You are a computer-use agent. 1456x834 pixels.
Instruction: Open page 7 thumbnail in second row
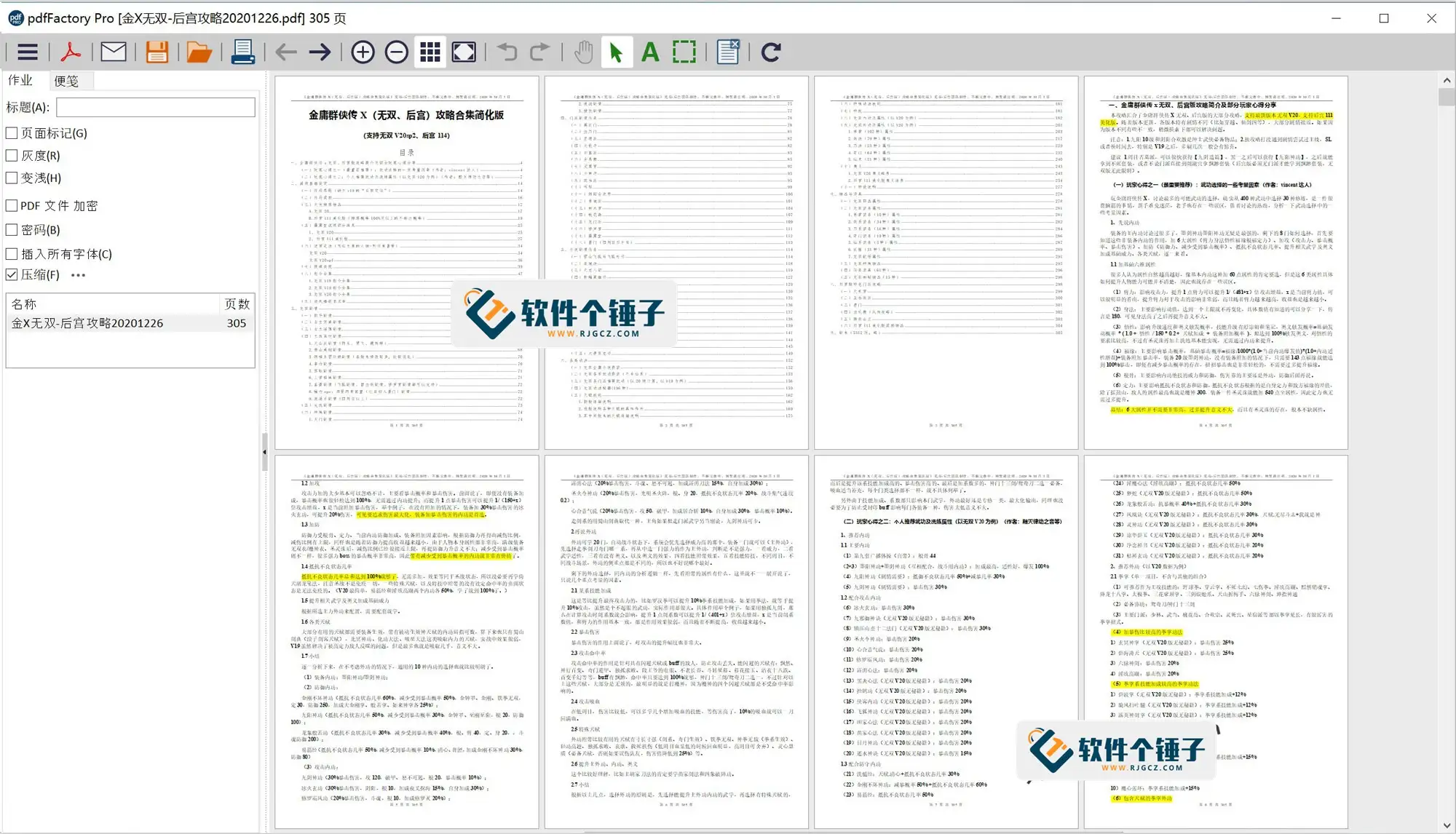click(x=946, y=642)
